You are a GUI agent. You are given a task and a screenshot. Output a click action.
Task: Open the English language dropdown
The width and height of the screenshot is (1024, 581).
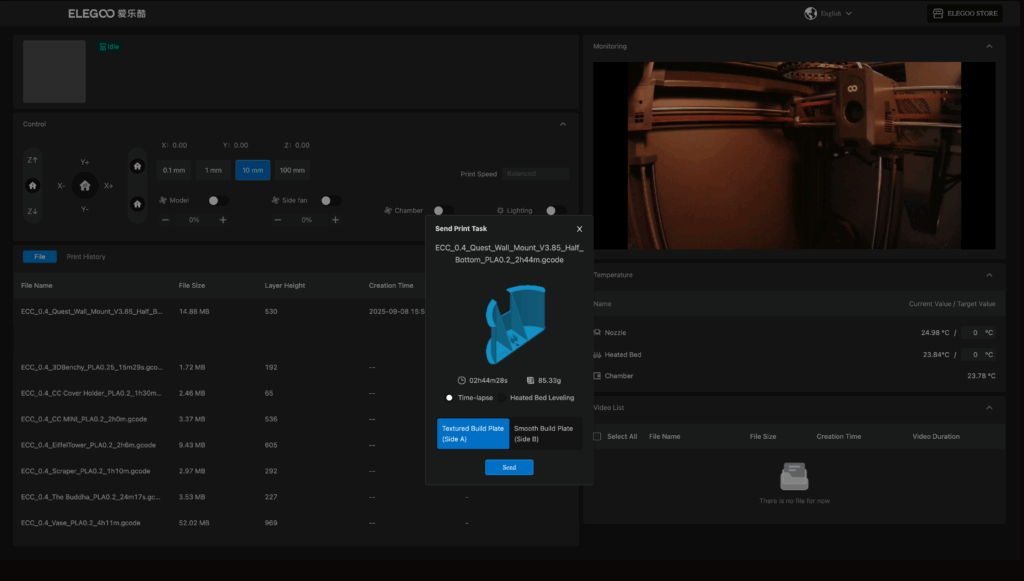pos(836,13)
